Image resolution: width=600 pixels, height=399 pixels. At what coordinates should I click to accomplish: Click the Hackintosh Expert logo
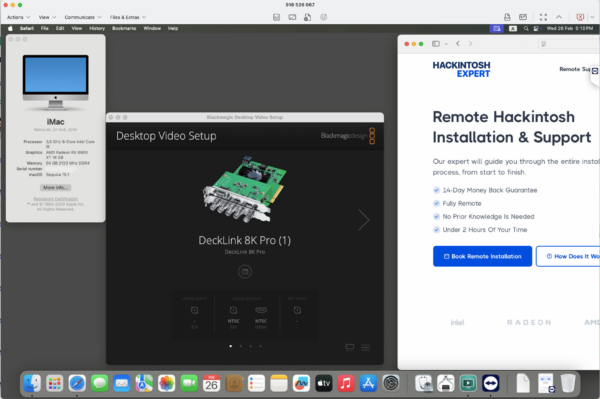tap(461, 69)
